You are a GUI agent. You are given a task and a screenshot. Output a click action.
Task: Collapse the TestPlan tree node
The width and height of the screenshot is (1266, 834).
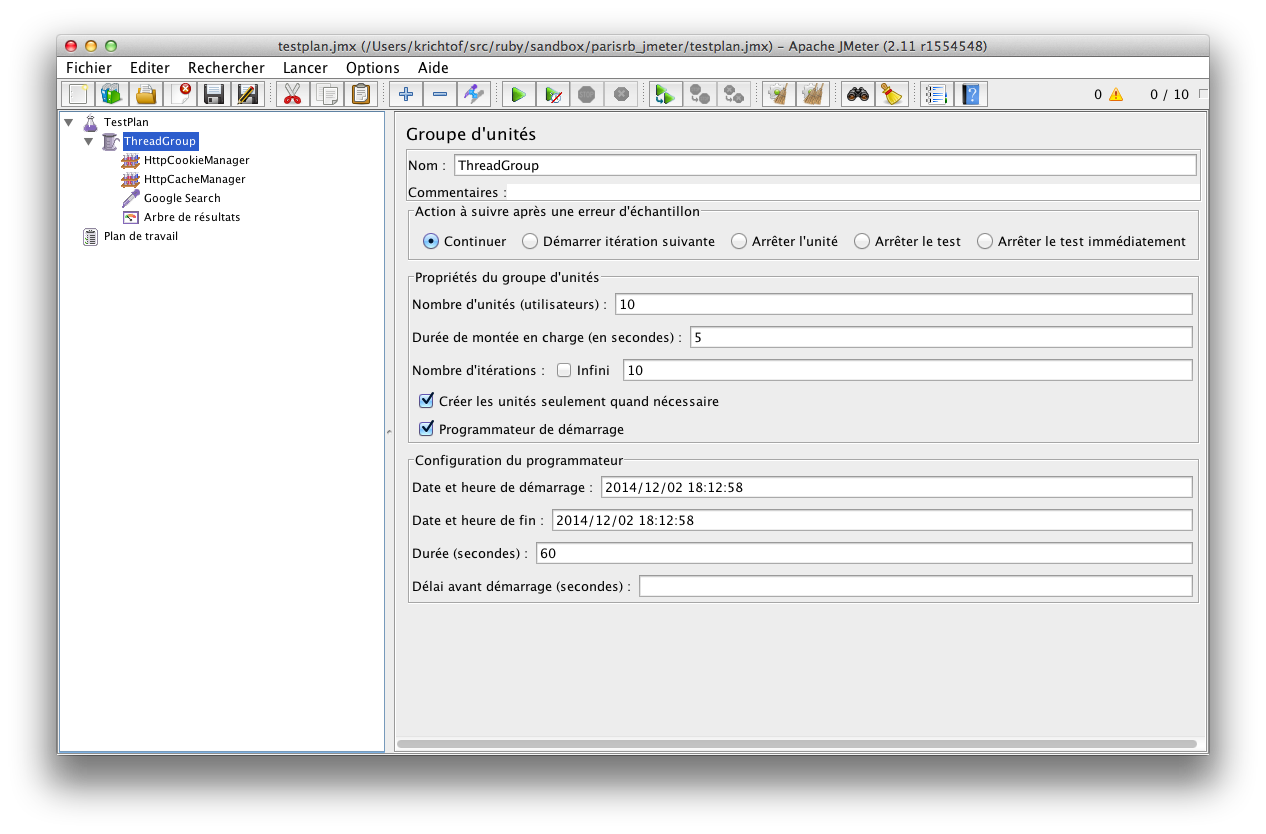click(69, 122)
